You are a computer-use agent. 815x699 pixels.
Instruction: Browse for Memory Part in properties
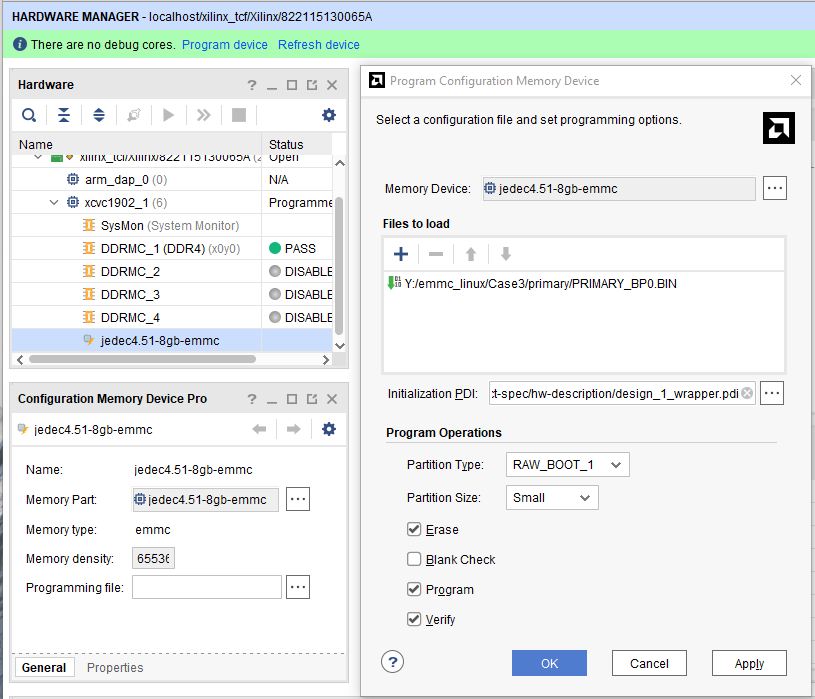coord(298,499)
